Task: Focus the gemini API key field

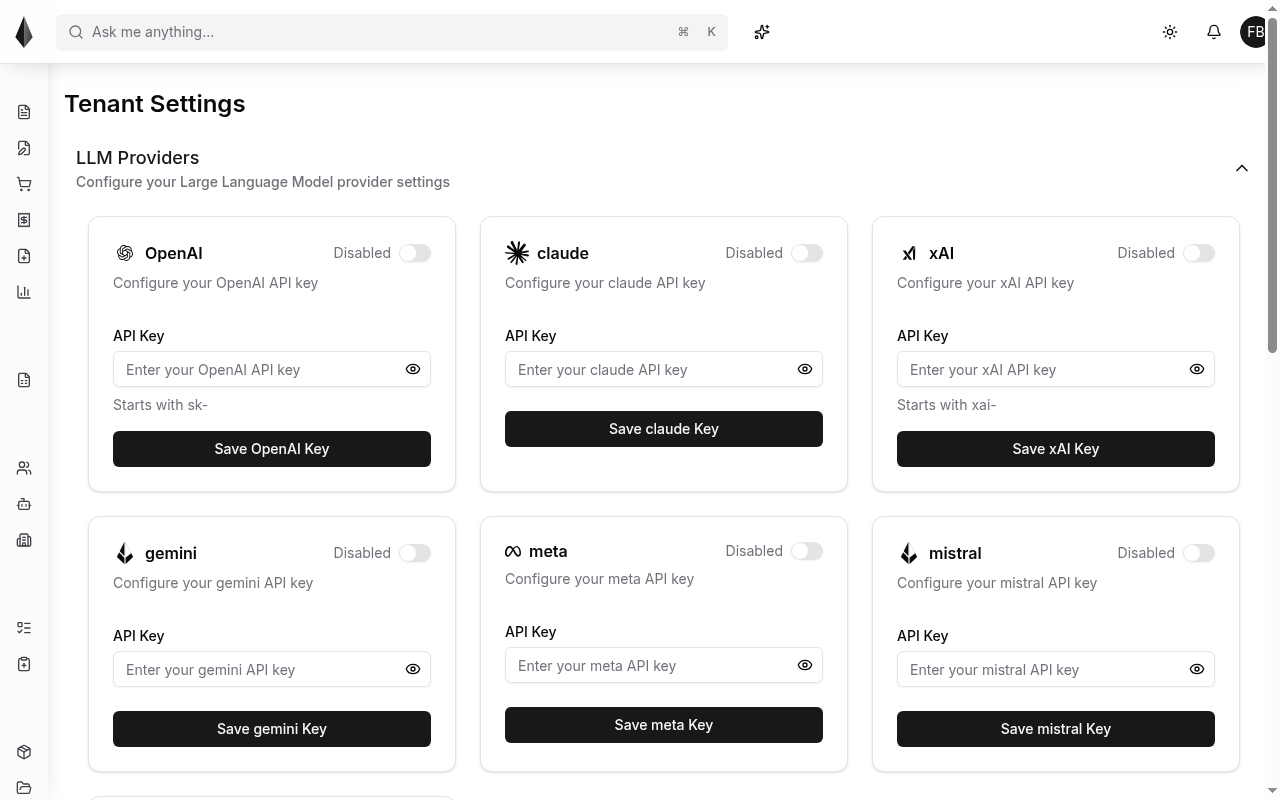Action: point(272,670)
